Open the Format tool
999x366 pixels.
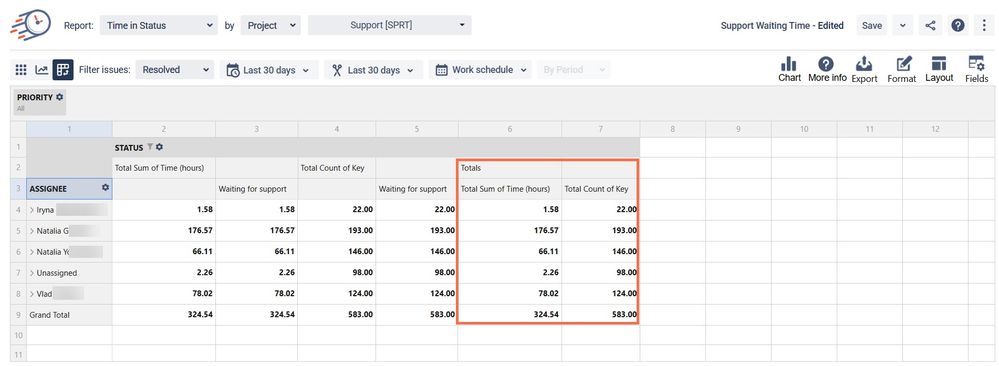(x=902, y=70)
